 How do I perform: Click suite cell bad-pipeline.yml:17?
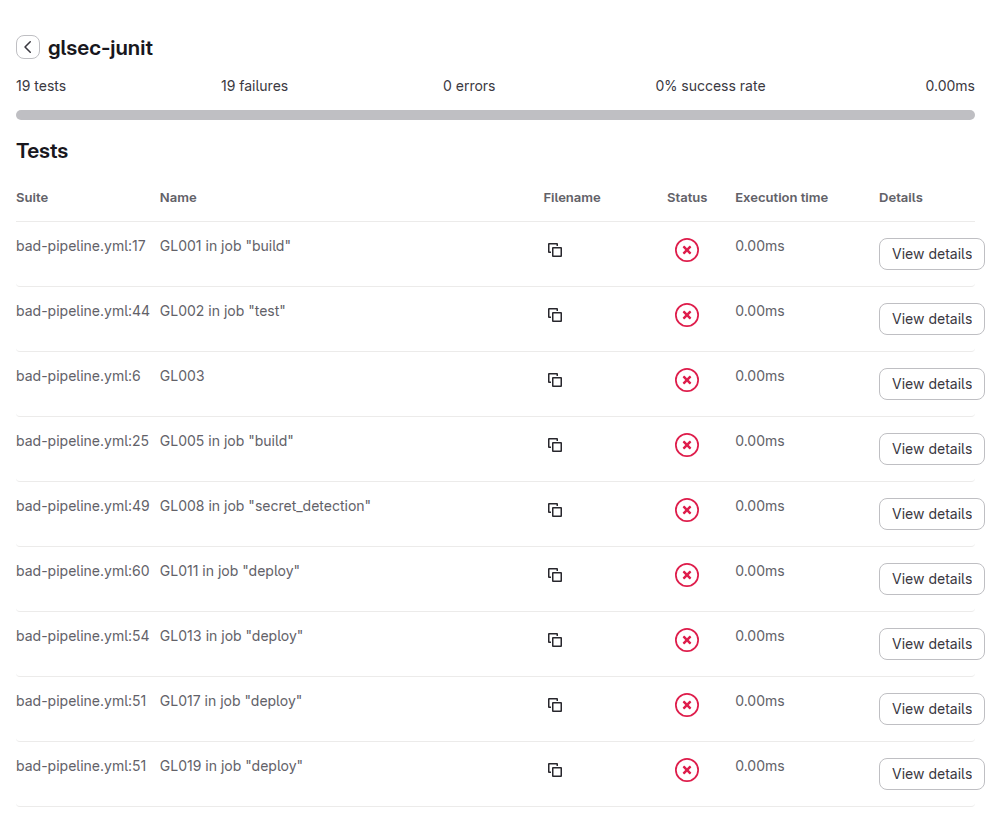coord(81,246)
